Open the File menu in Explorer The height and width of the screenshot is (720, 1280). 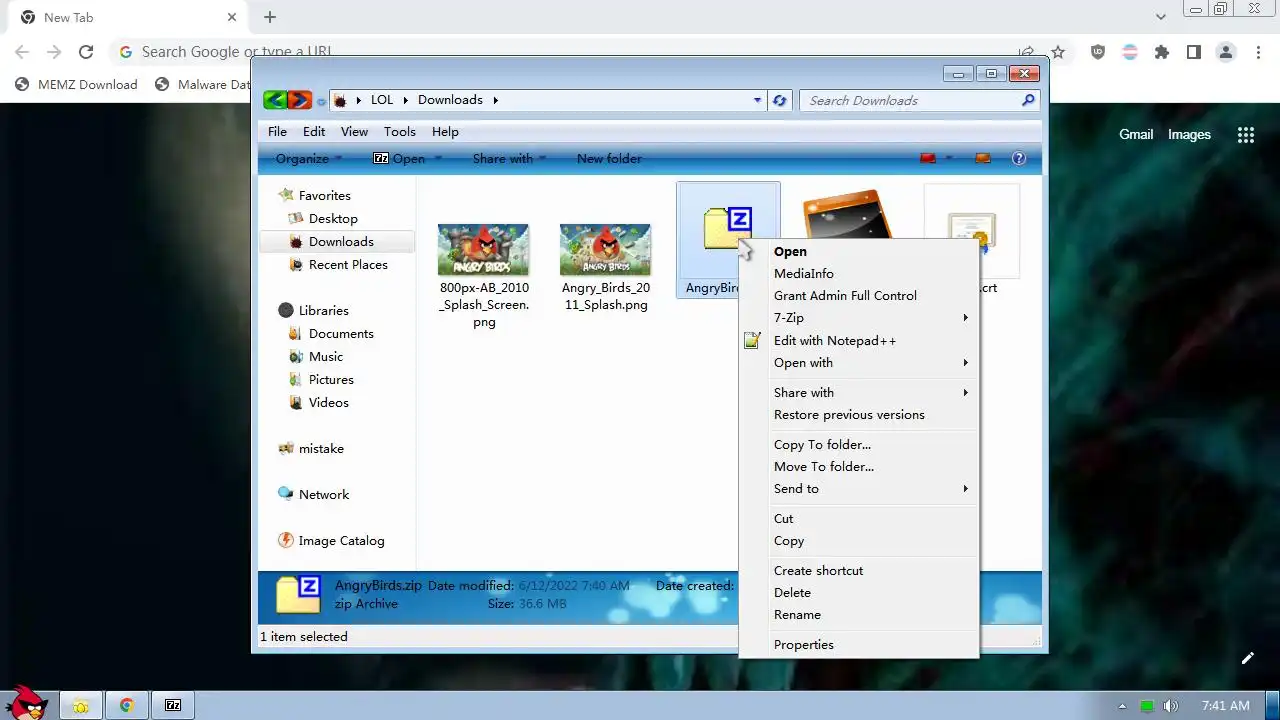(x=277, y=131)
